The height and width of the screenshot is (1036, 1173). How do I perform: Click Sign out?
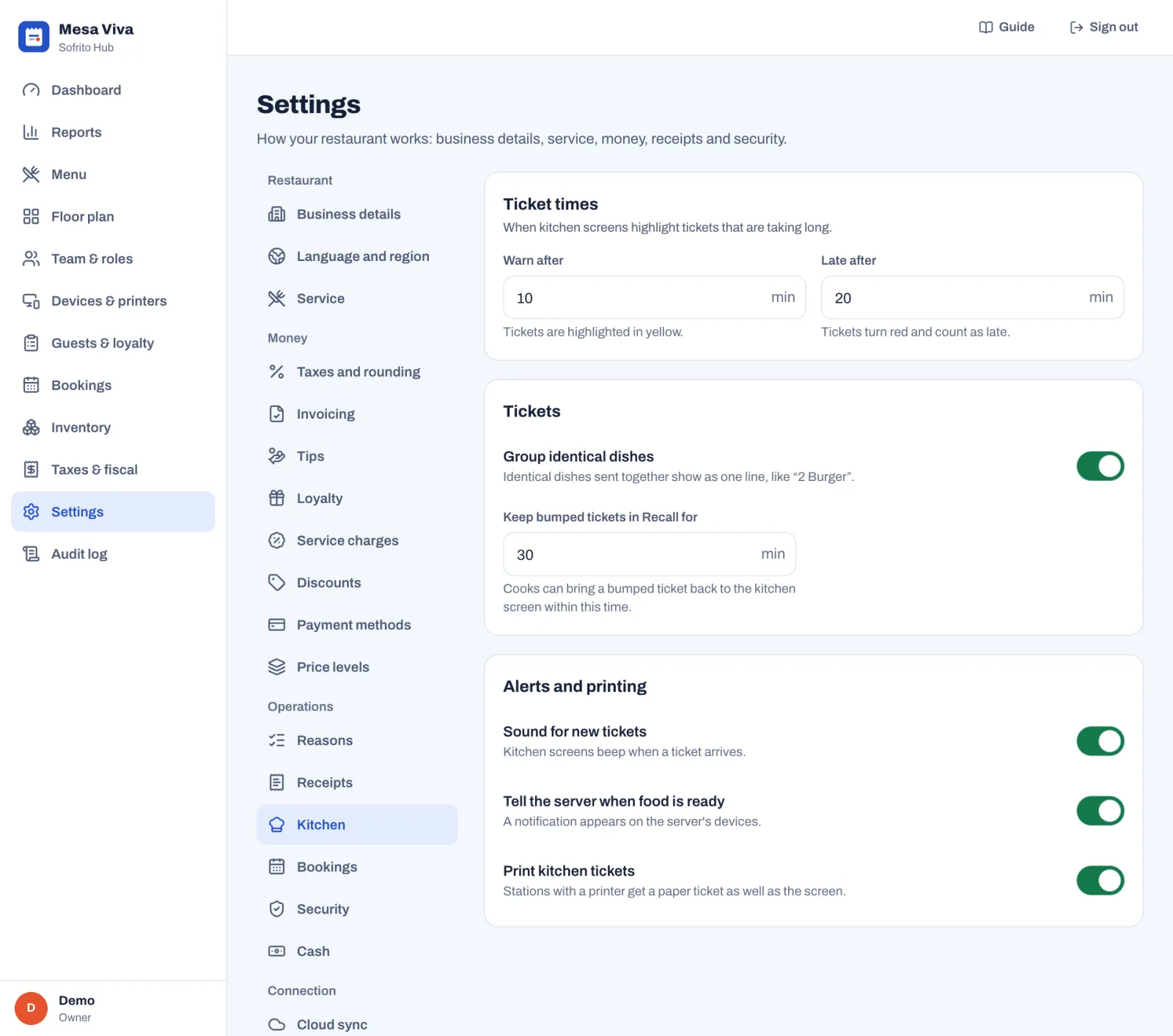click(x=1104, y=27)
